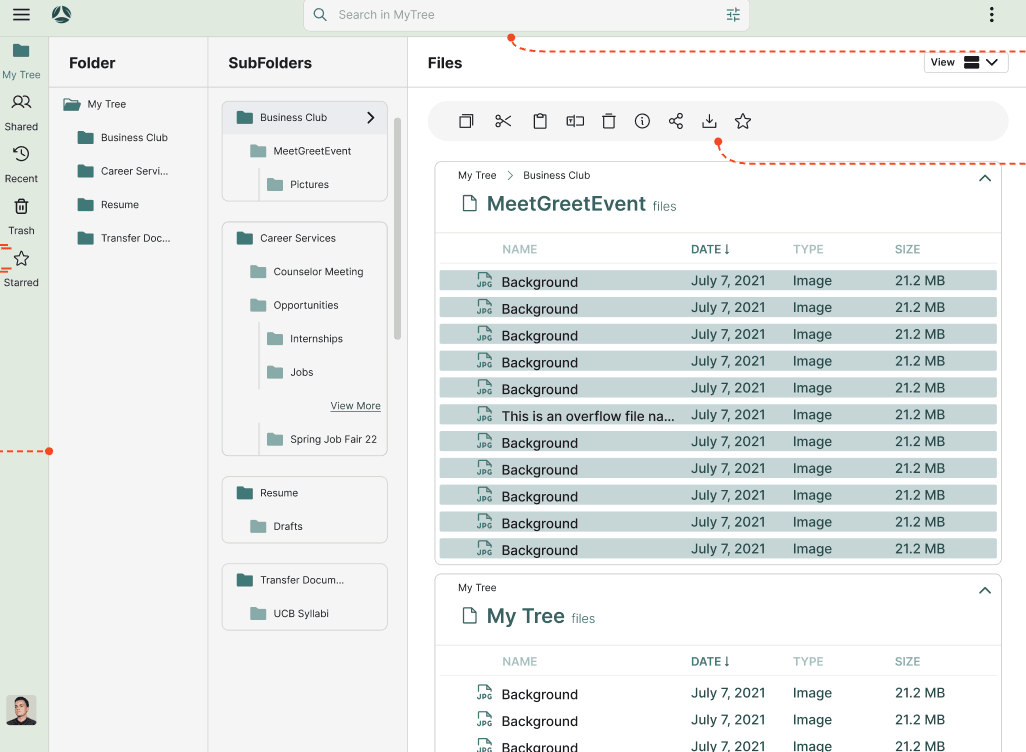Select My Tree root folder
Image resolution: width=1026 pixels, height=752 pixels.
coord(94,104)
